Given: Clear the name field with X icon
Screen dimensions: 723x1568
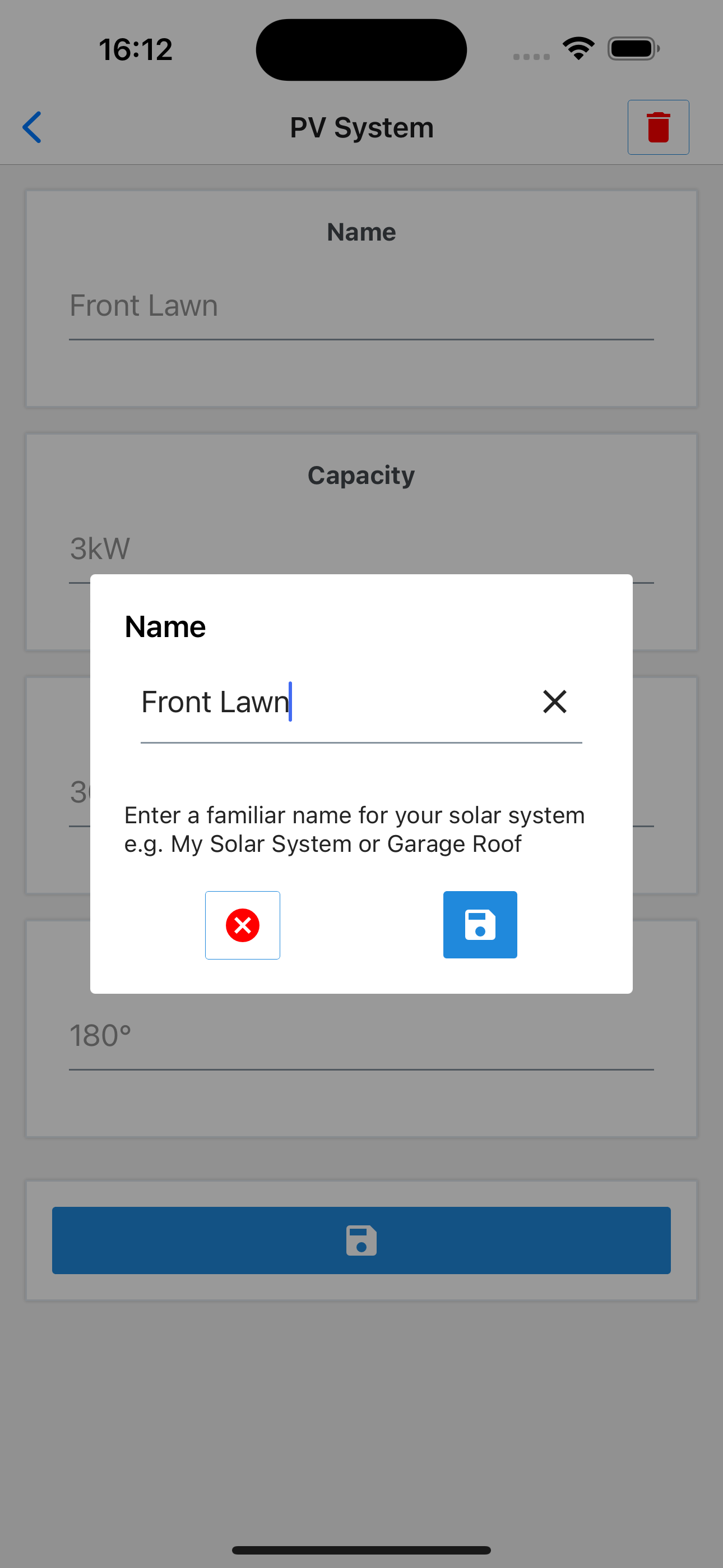Looking at the screenshot, I should point(554,701).
